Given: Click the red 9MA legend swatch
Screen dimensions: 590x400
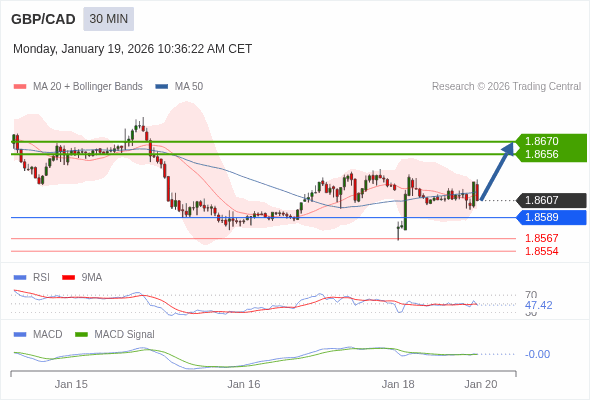Looking at the screenshot, I should [x=68, y=278].
